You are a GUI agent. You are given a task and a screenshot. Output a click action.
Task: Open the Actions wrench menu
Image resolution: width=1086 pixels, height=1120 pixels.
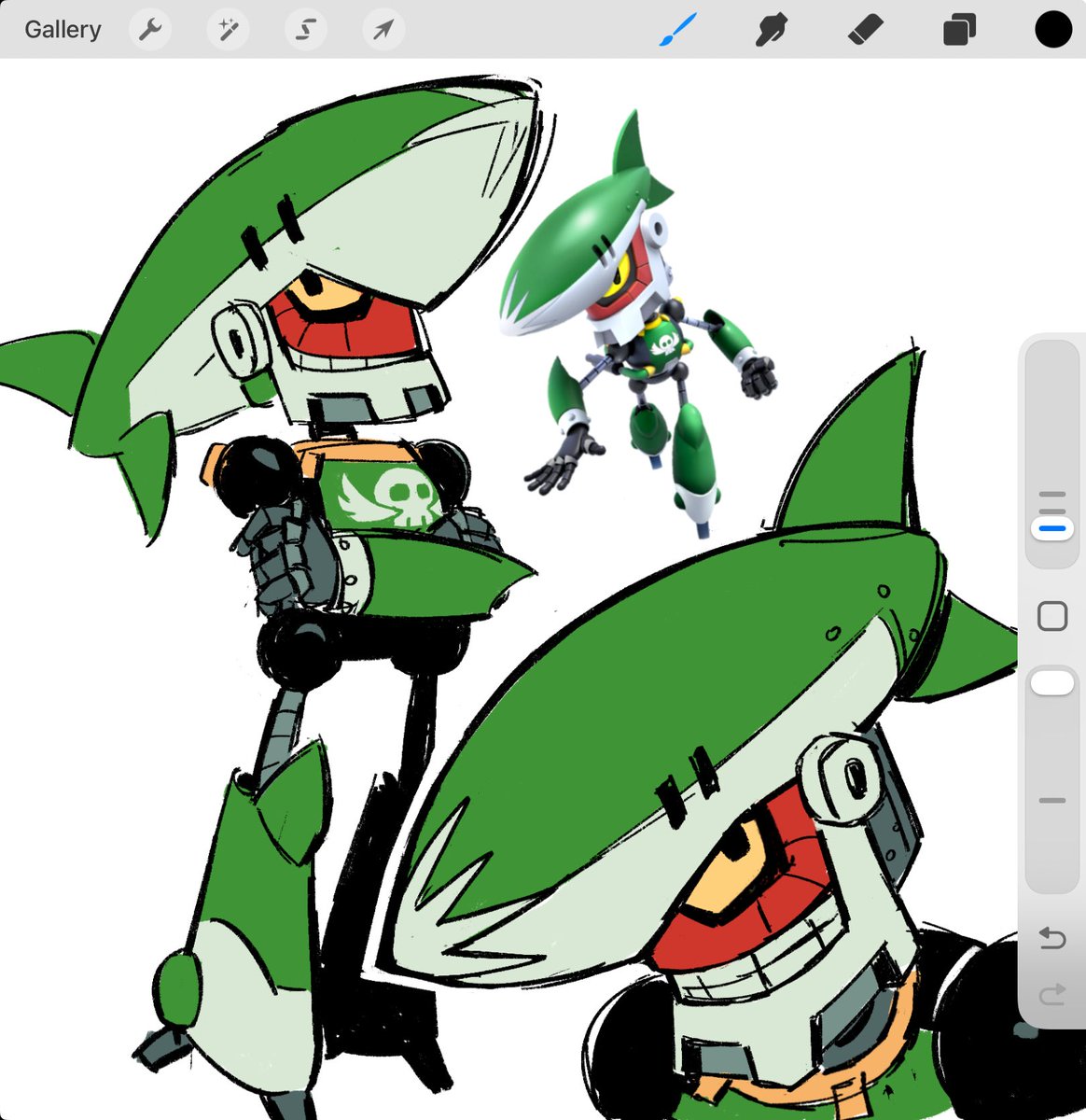click(150, 30)
